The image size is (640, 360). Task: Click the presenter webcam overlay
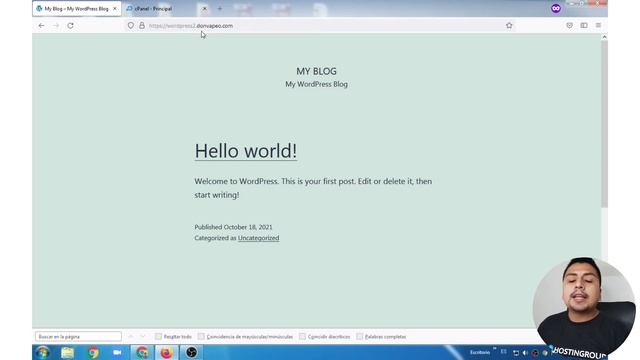(x=584, y=308)
